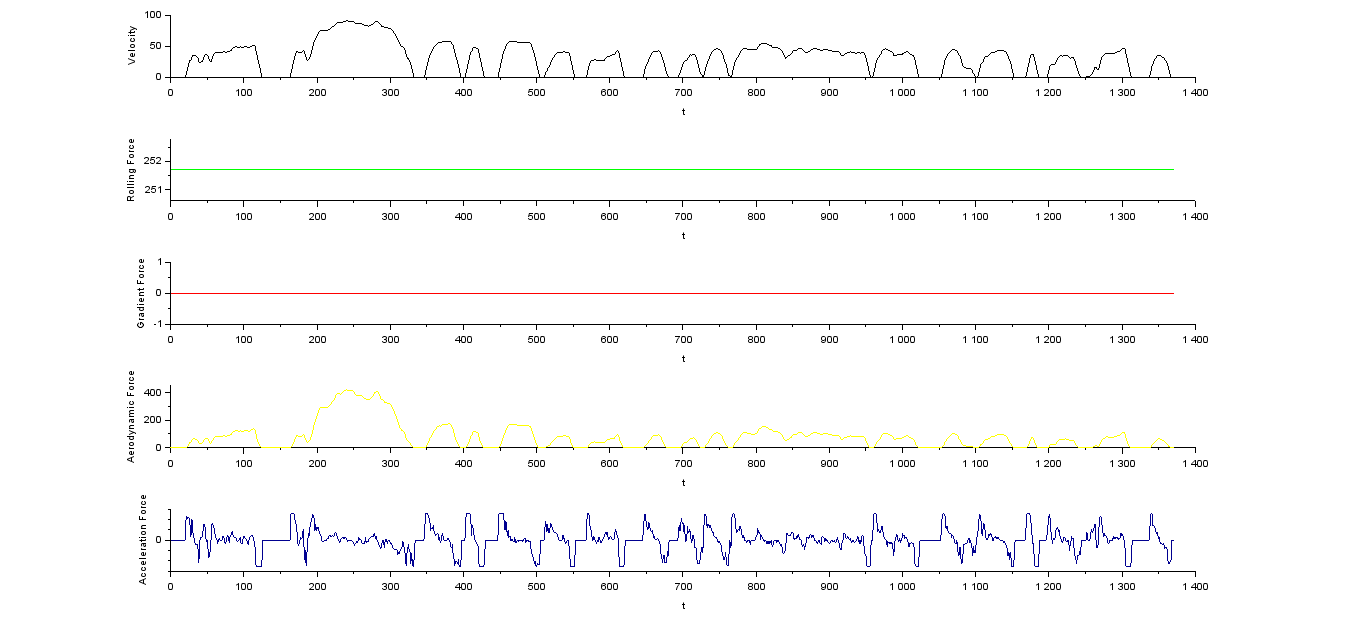Click the 1 200 x-axis tick of Gradient Force plot

[x=1048, y=339]
